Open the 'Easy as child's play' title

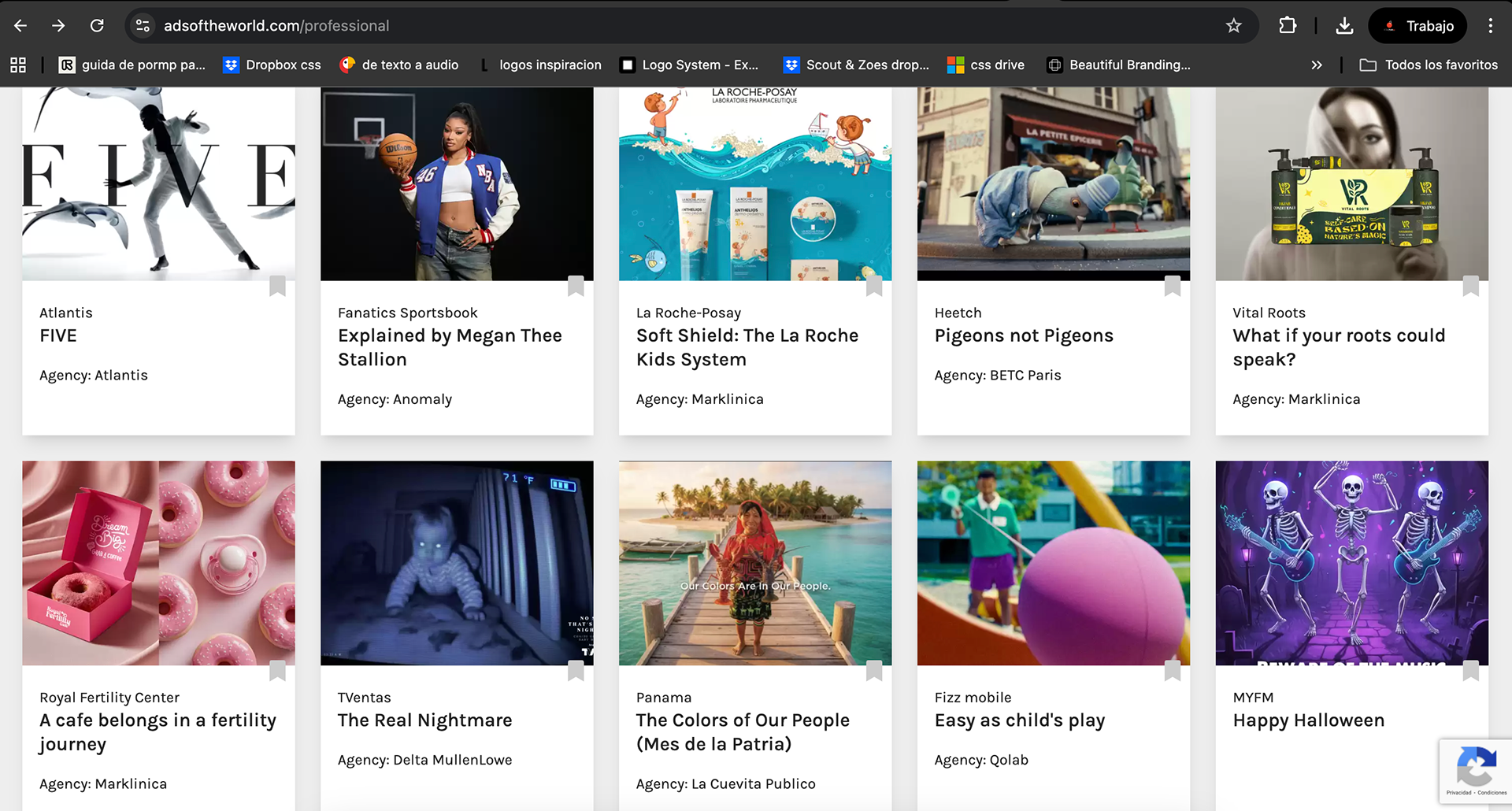click(1020, 721)
